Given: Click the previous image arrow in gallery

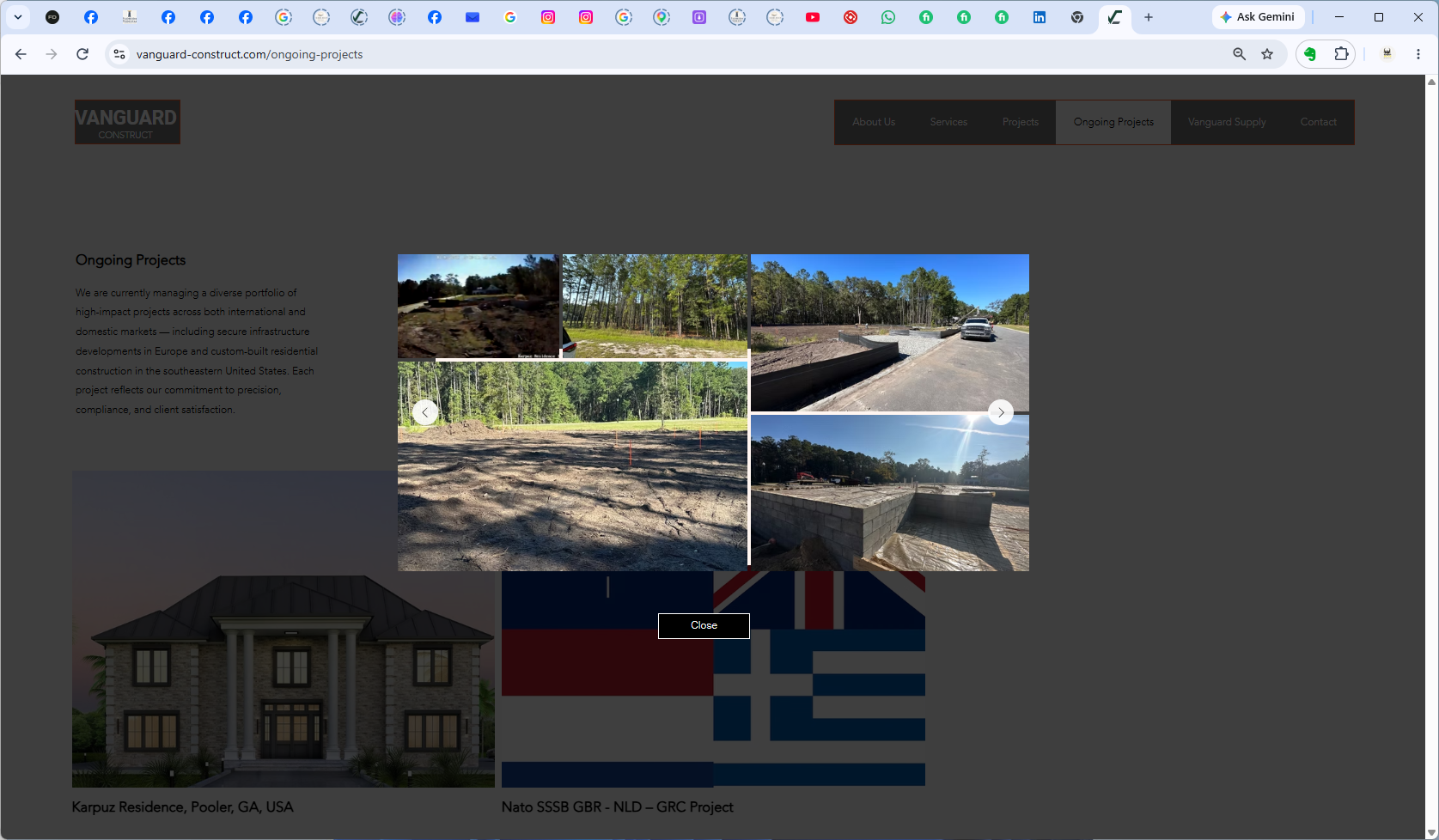Looking at the screenshot, I should tap(425, 412).
